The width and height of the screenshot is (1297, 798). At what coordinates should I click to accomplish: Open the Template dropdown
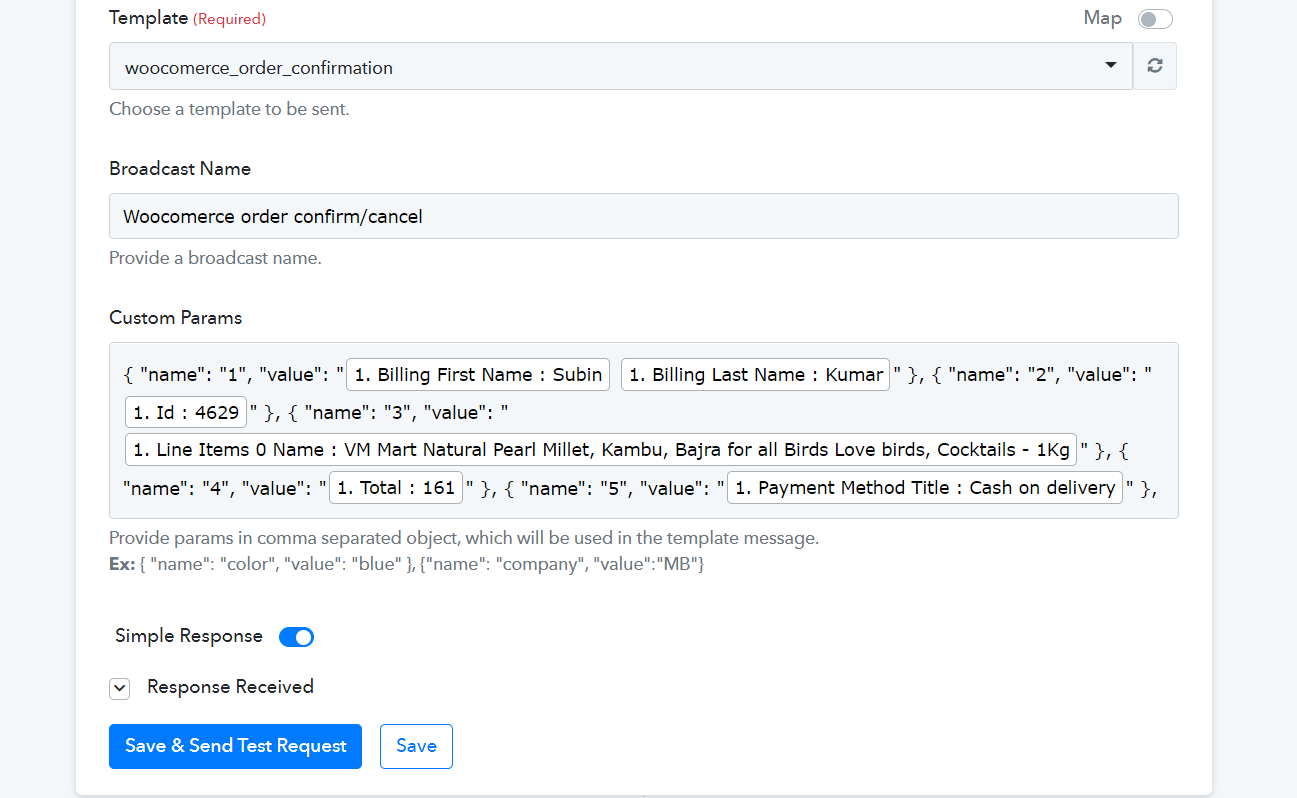point(621,66)
